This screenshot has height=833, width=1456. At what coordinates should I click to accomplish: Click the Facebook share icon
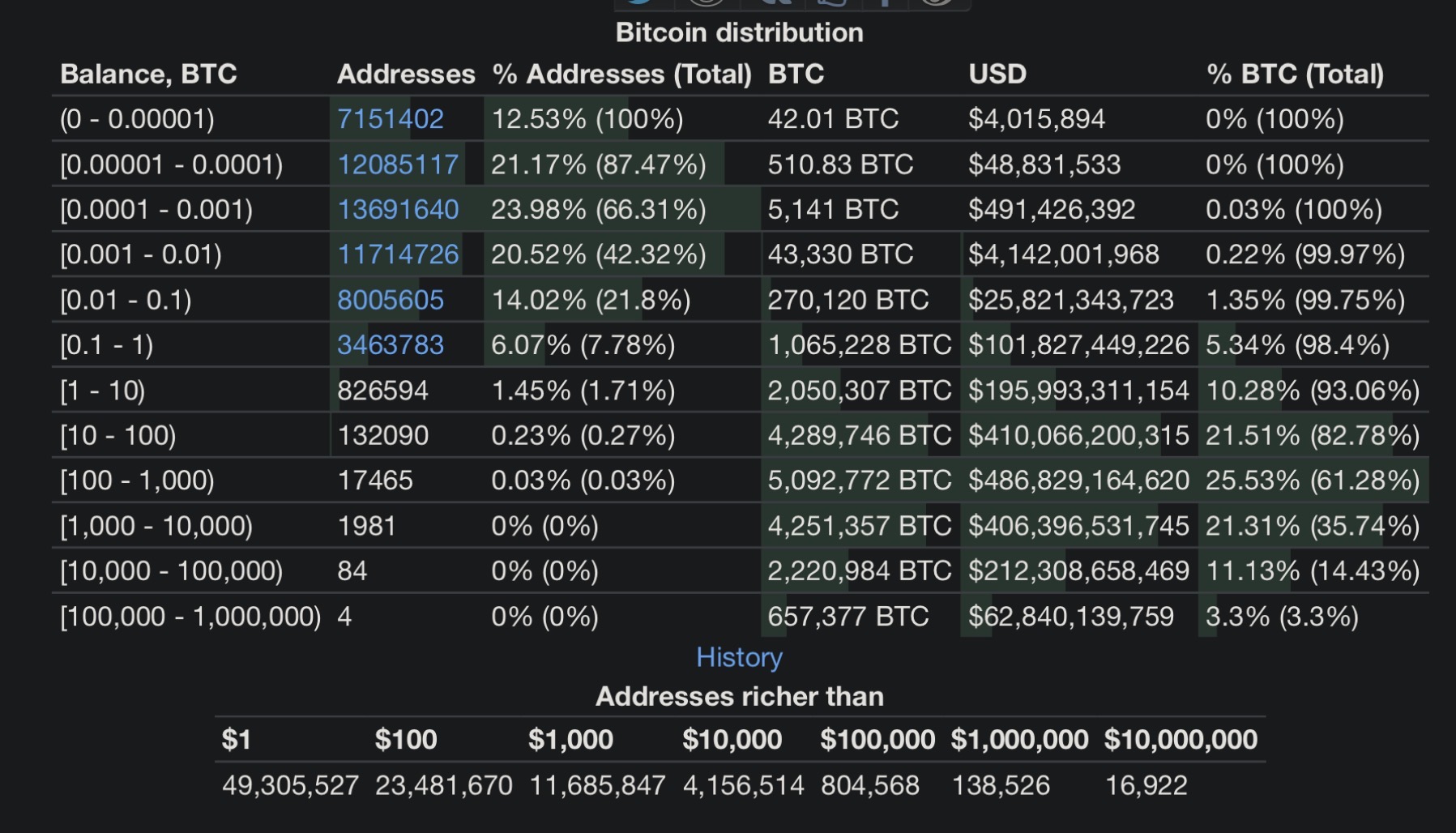(x=885, y=2)
